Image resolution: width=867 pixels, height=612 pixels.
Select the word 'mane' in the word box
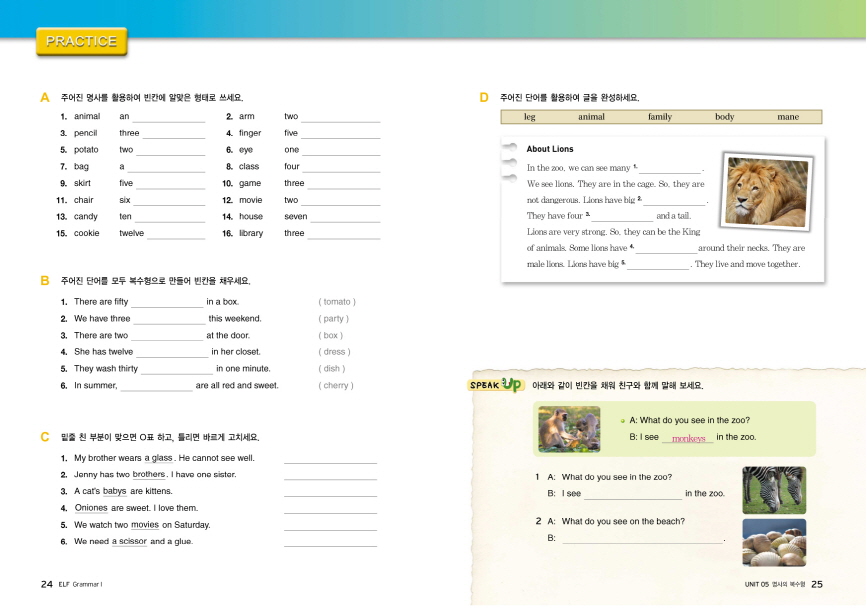point(788,117)
